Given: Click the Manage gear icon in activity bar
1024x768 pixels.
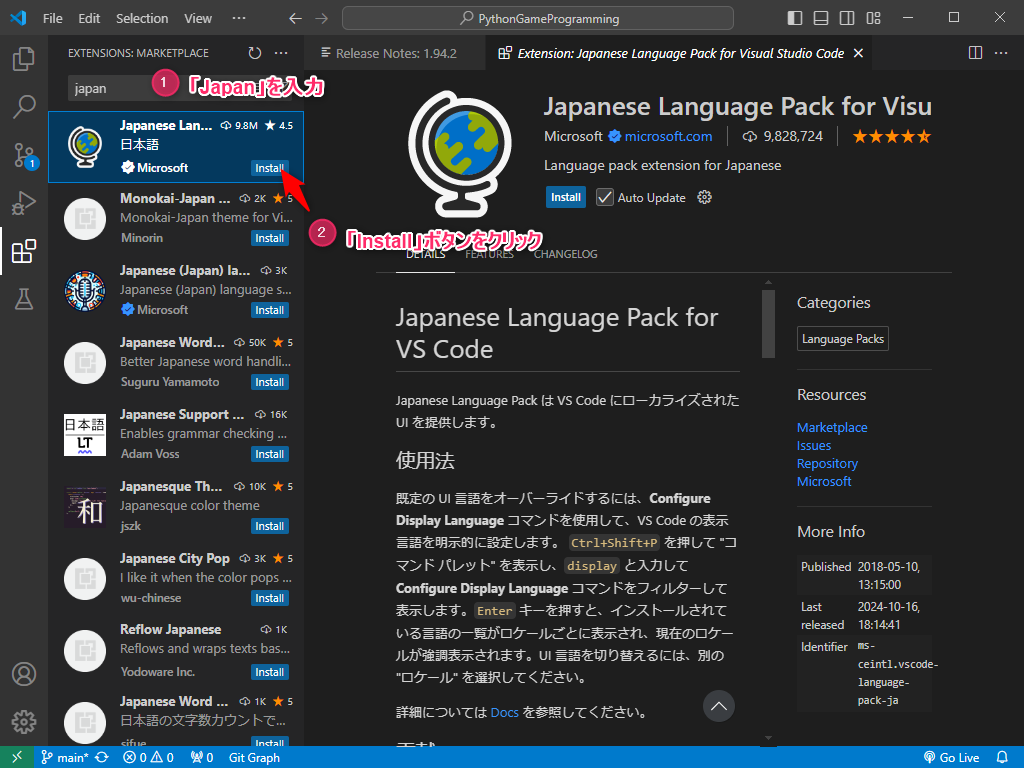Looking at the screenshot, I should click(x=24, y=721).
